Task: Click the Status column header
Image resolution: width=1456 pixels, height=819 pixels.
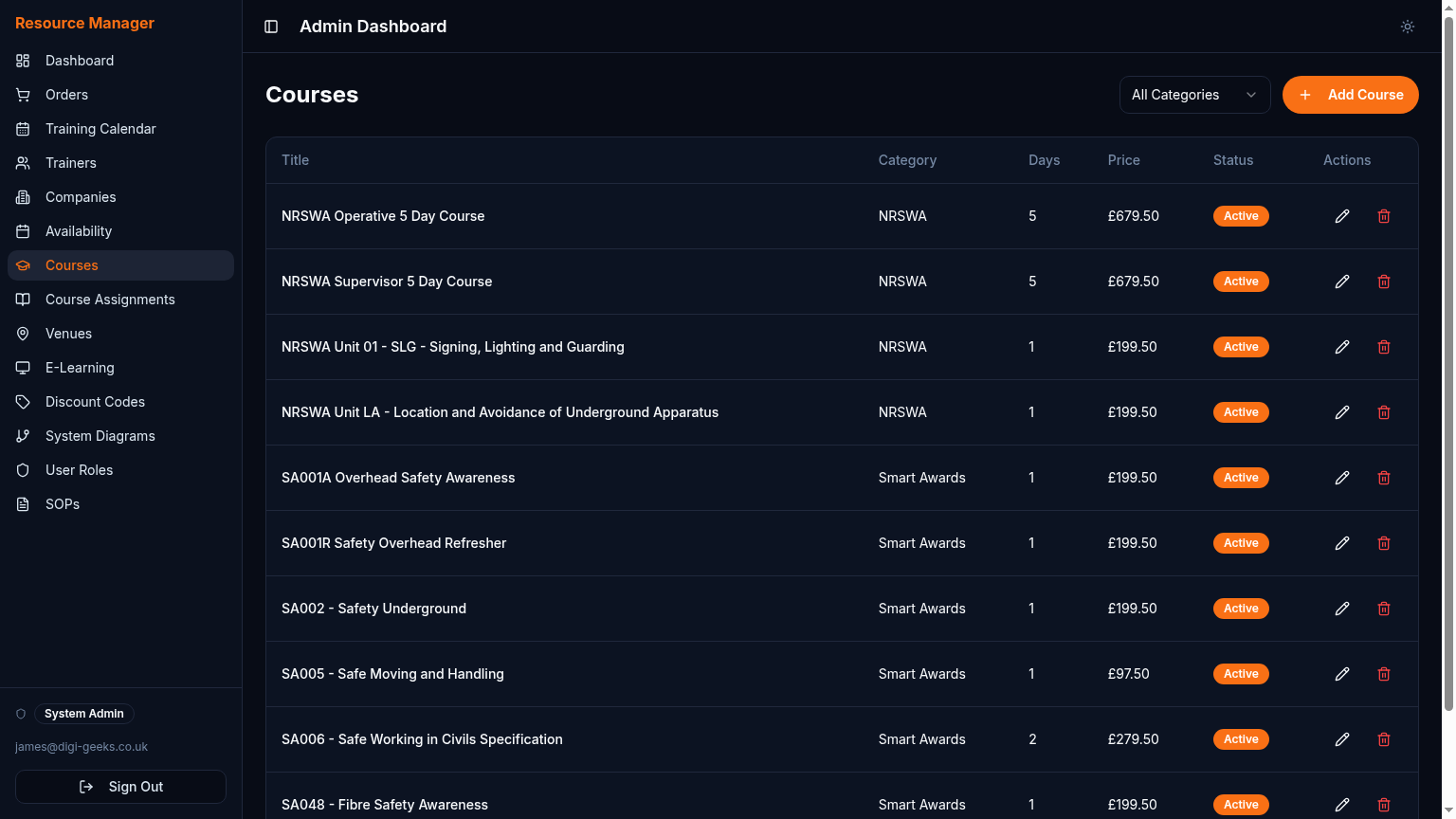Action: tap(1233, 160)
